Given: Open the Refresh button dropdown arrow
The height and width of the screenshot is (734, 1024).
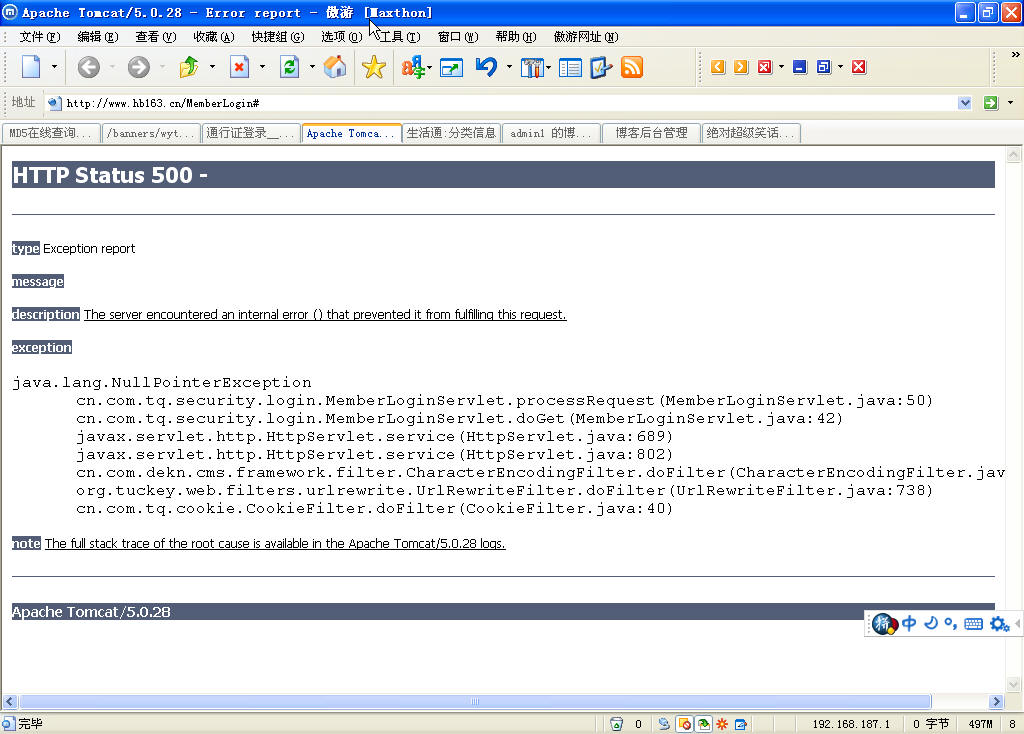Looking at the screenshot, I should [312, 67].
